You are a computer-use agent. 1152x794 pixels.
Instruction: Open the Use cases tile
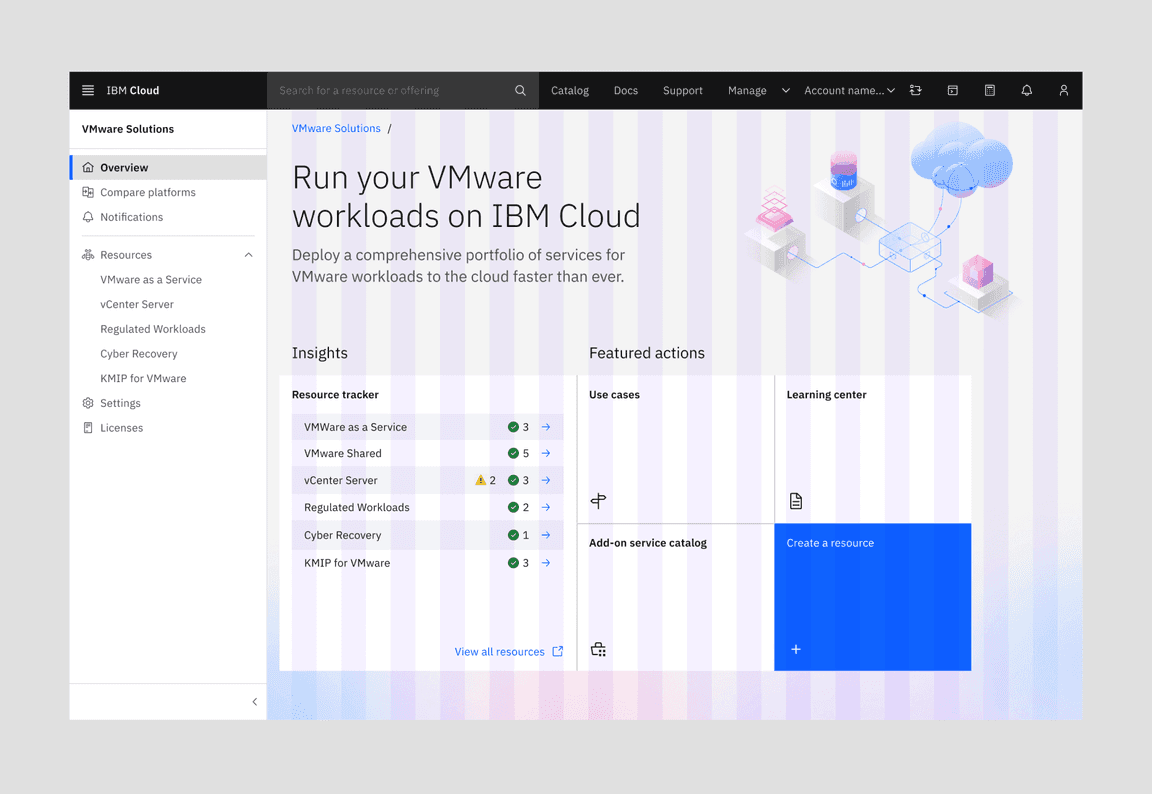point(675,448)
